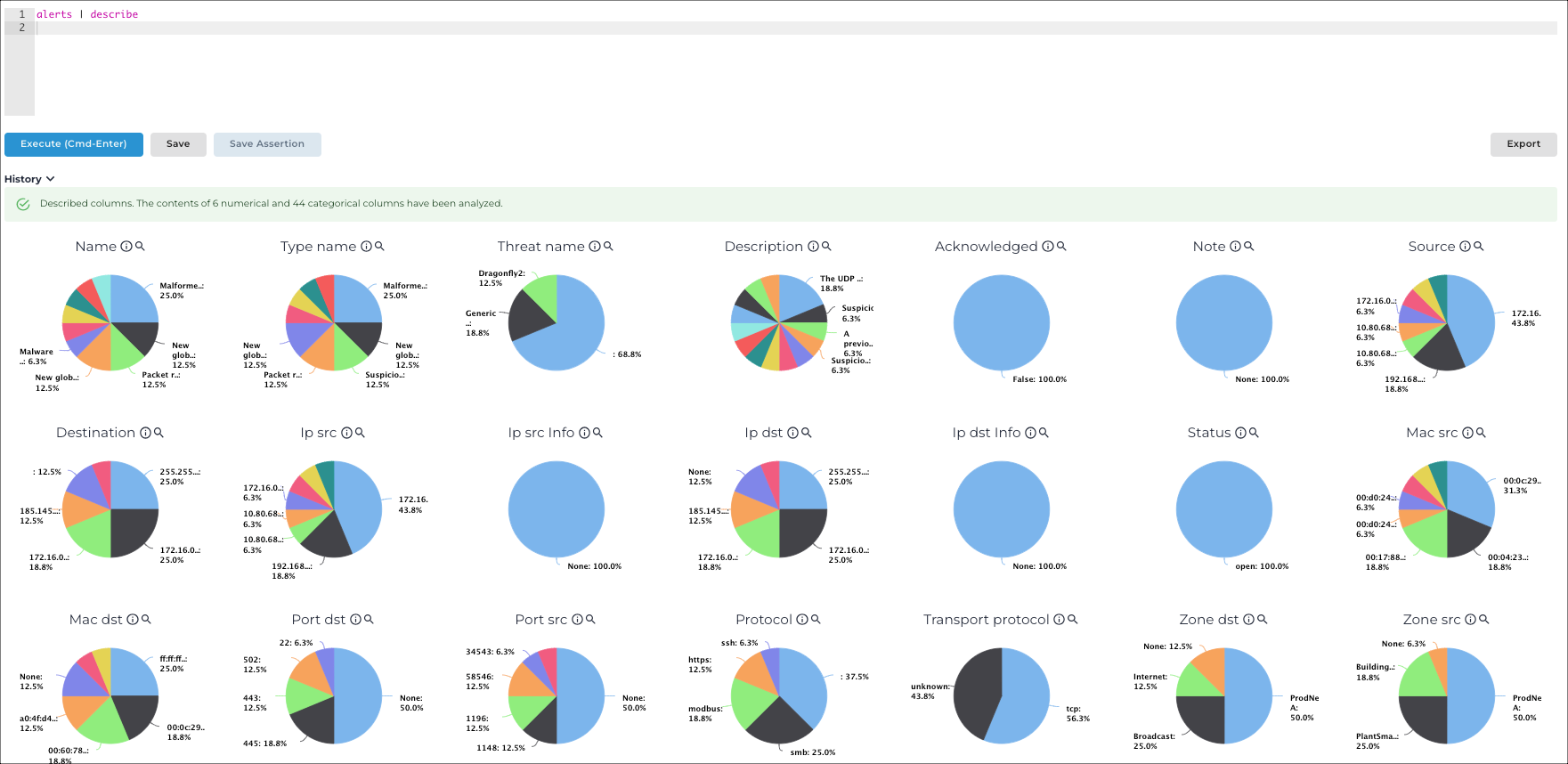Click the magnifier icon beside Name
The width and height of the screenshot is (1568, 764).
[140, 247]
